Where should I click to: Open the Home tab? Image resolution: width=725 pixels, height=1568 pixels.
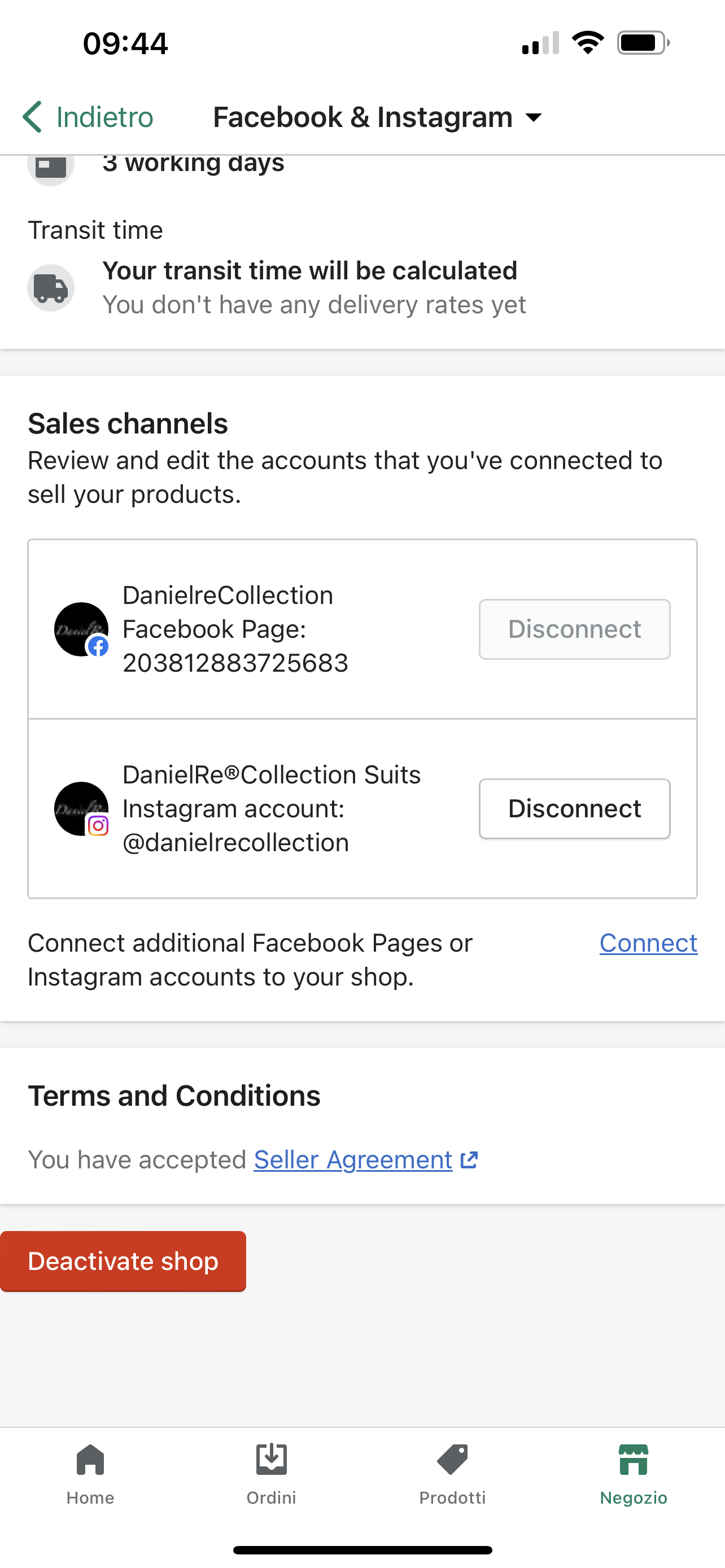point(90,1473)
